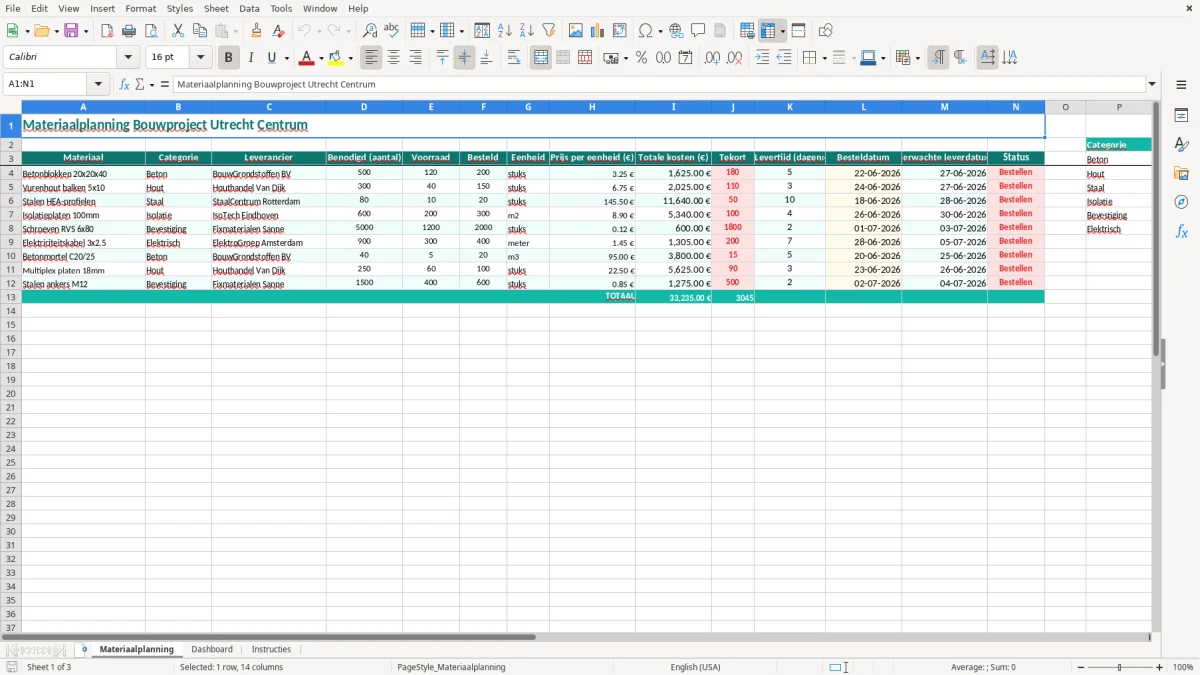Click into the Name Box showing A1:N1
The image size is (1200, 675).
click(46, 85)
